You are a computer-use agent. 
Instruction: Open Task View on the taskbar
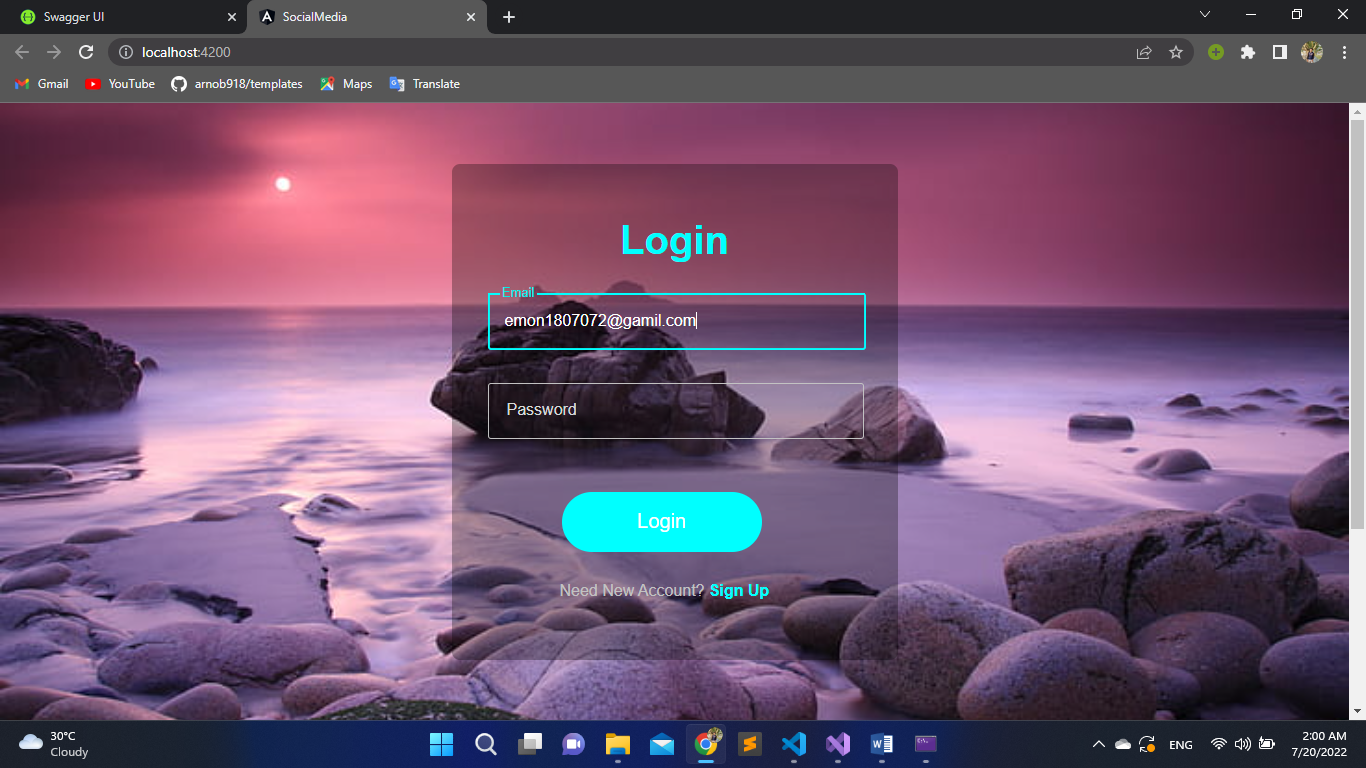pos(529,744)
